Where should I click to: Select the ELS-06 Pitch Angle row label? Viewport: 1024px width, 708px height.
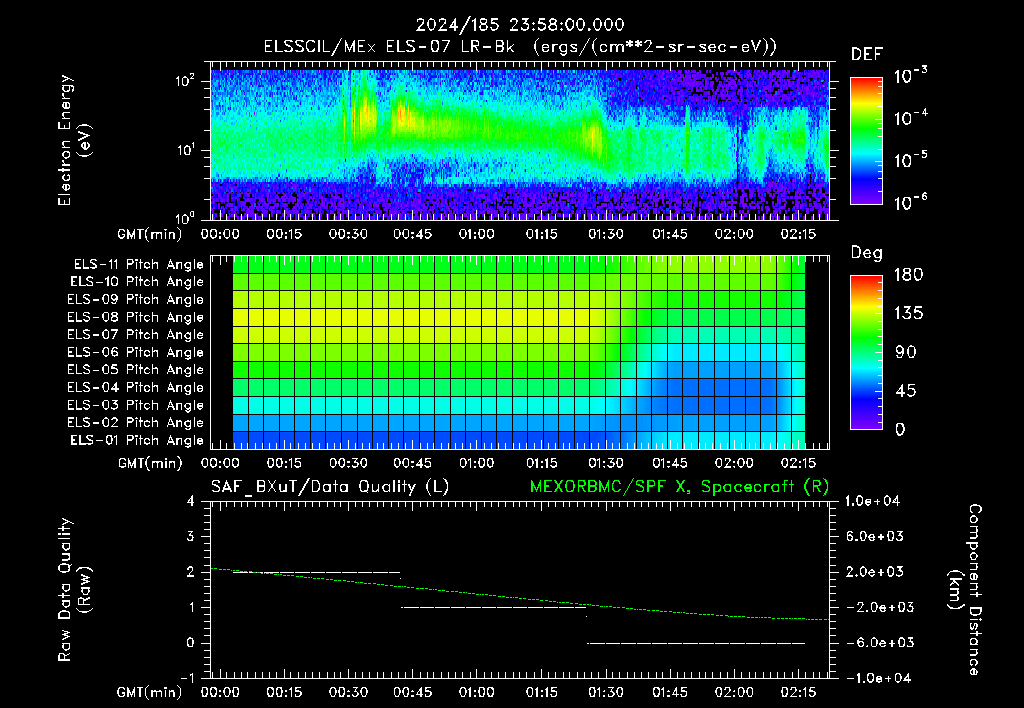(136, 352)
